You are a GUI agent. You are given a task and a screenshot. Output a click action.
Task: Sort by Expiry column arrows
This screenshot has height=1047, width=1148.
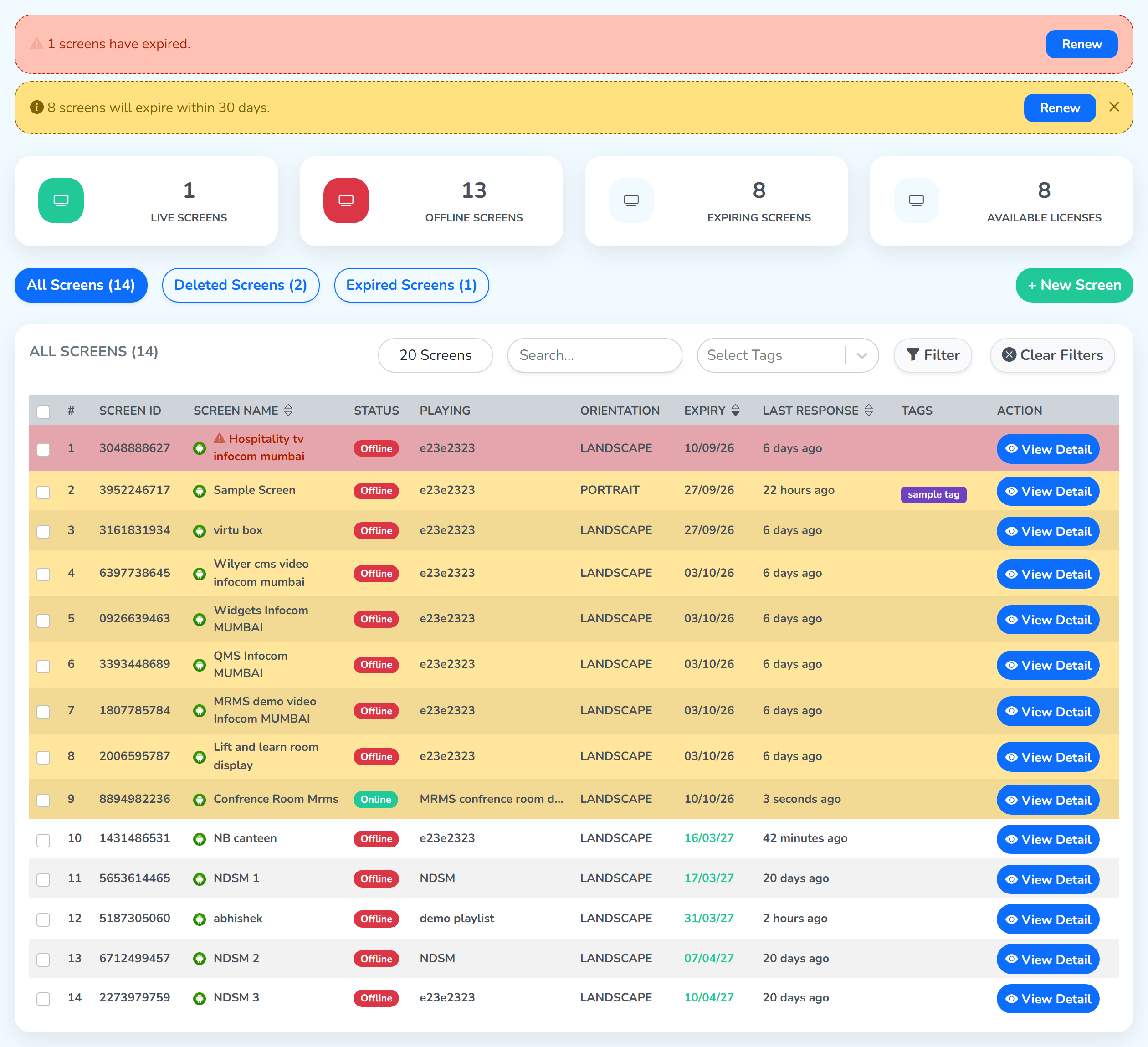736,410
